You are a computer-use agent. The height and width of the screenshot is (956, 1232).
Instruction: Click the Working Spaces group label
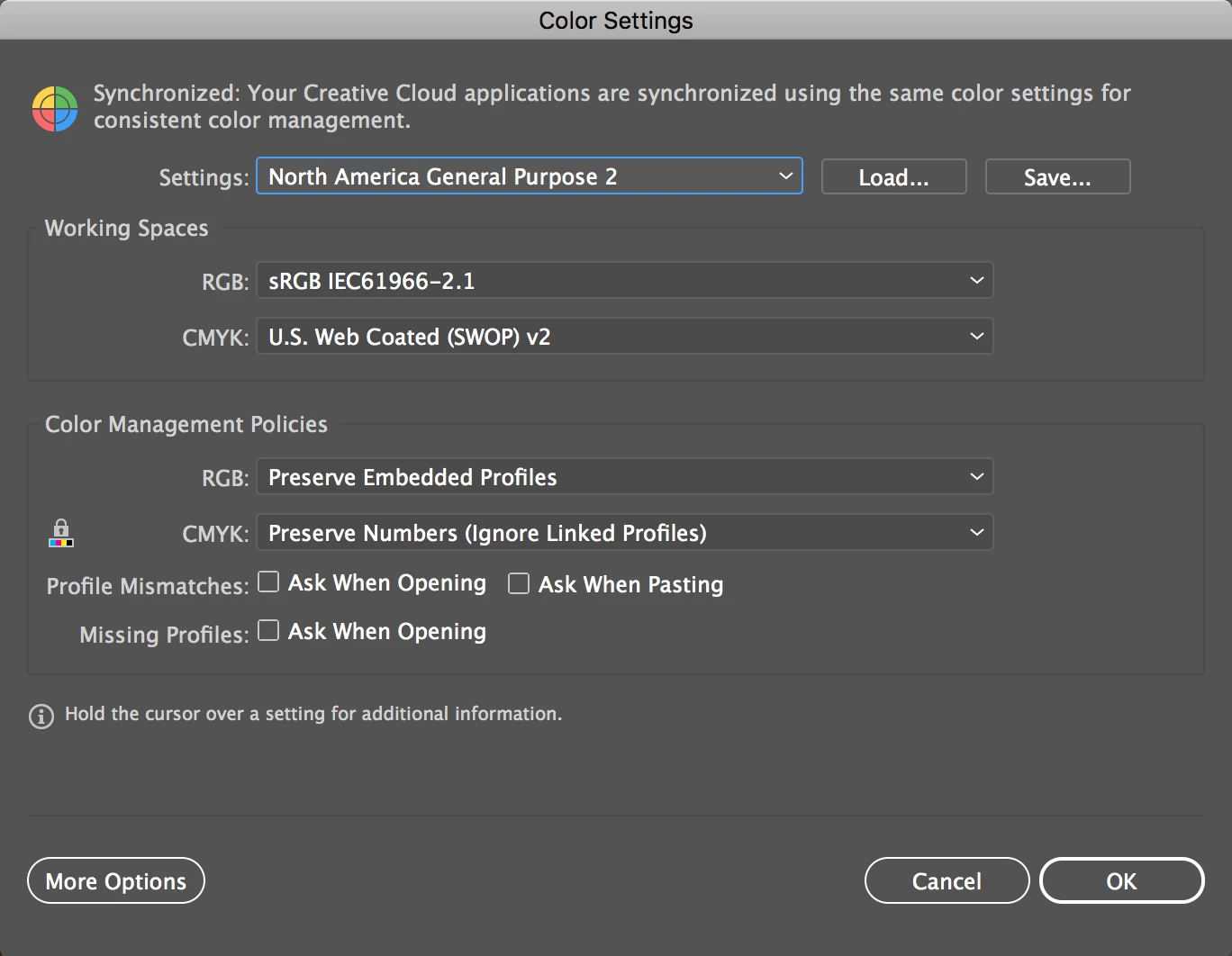127,229
